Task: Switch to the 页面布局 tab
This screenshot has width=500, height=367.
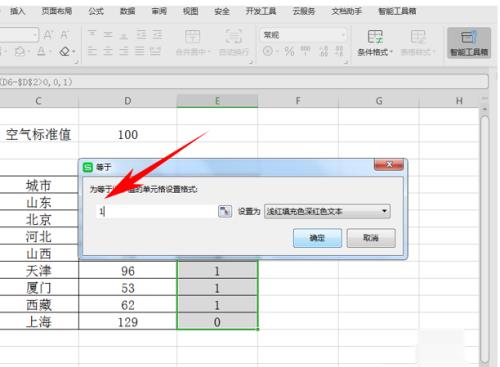Action: click(x=57, y=11)
